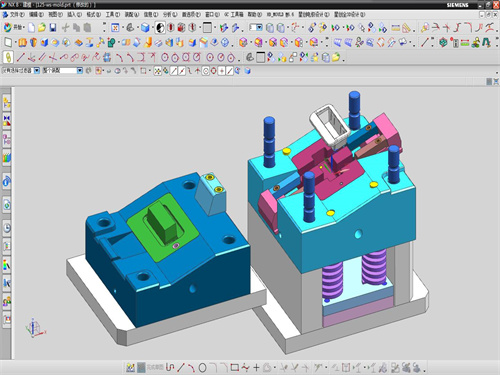
Task: Click the history clock icon in left sidebar
Action: point(7,228)
